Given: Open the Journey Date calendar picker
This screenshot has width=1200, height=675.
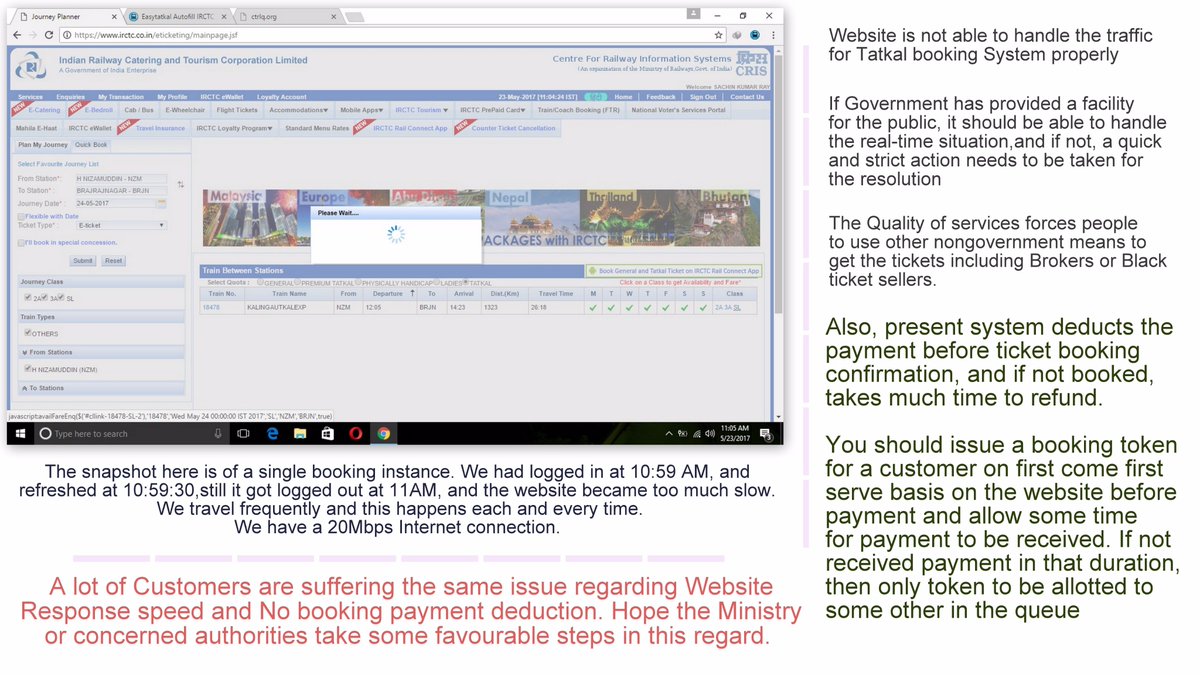Looking at the screenshot, I should click(161, 203).
